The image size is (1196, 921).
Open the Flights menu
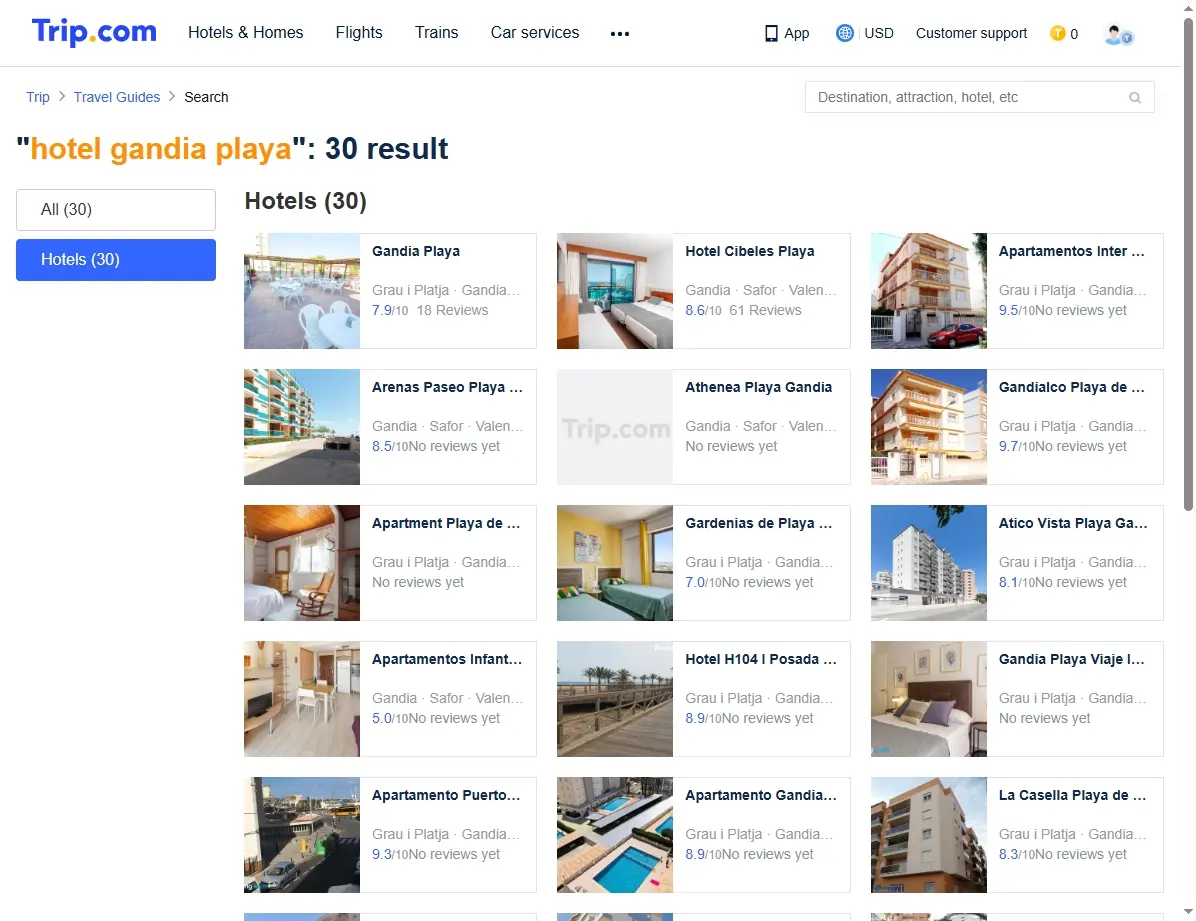[x=359, y=33]
